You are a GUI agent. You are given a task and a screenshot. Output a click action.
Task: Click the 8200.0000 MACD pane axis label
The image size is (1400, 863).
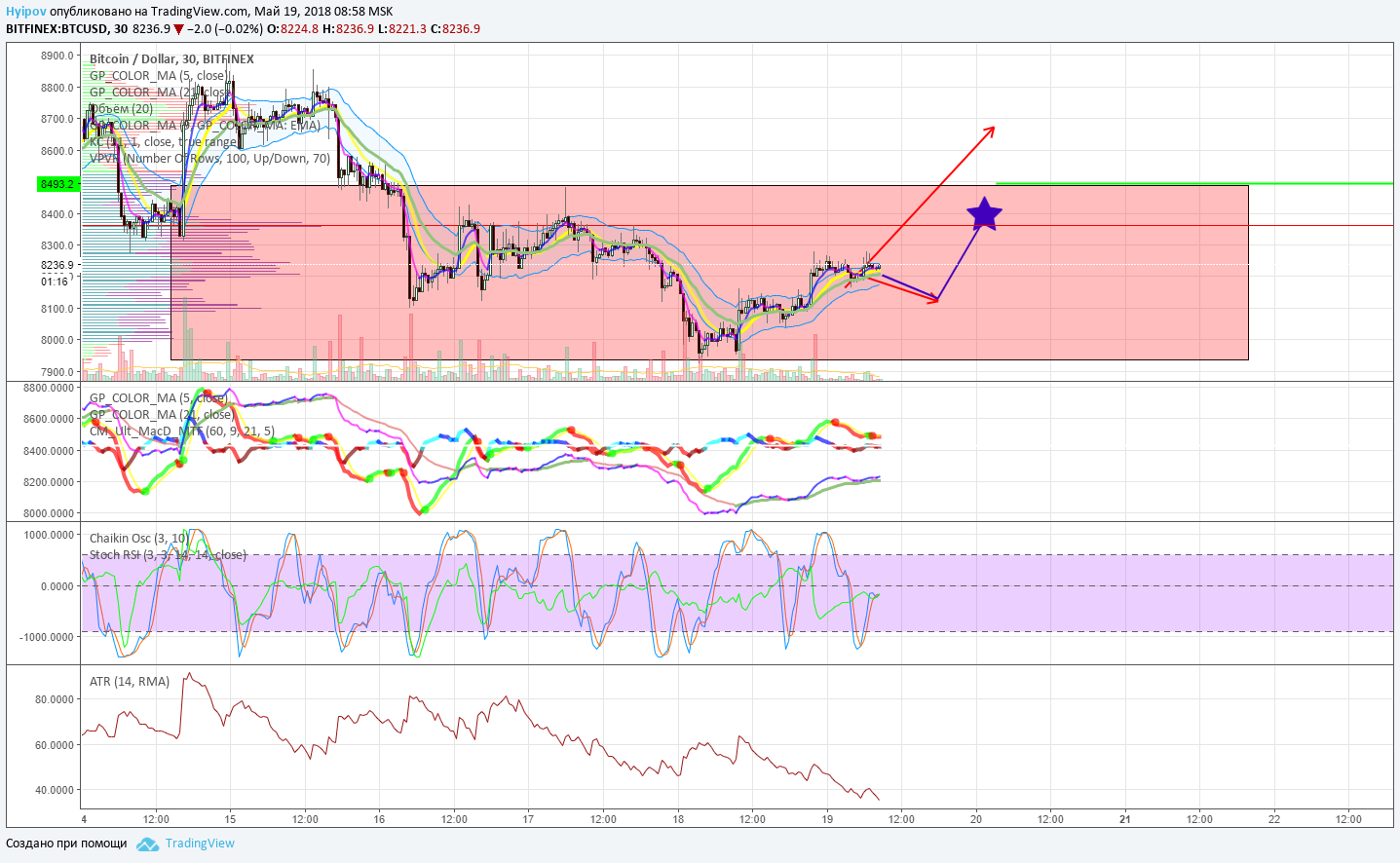[49, 482]
